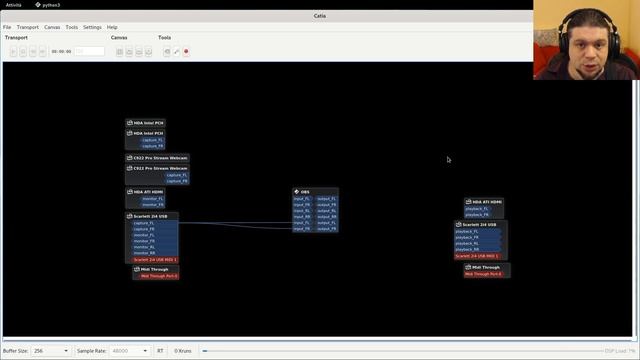The height and width of the screenshot is (360, 640).
Task: Click the BPM input field in Transport
Action: click(89, 51)
